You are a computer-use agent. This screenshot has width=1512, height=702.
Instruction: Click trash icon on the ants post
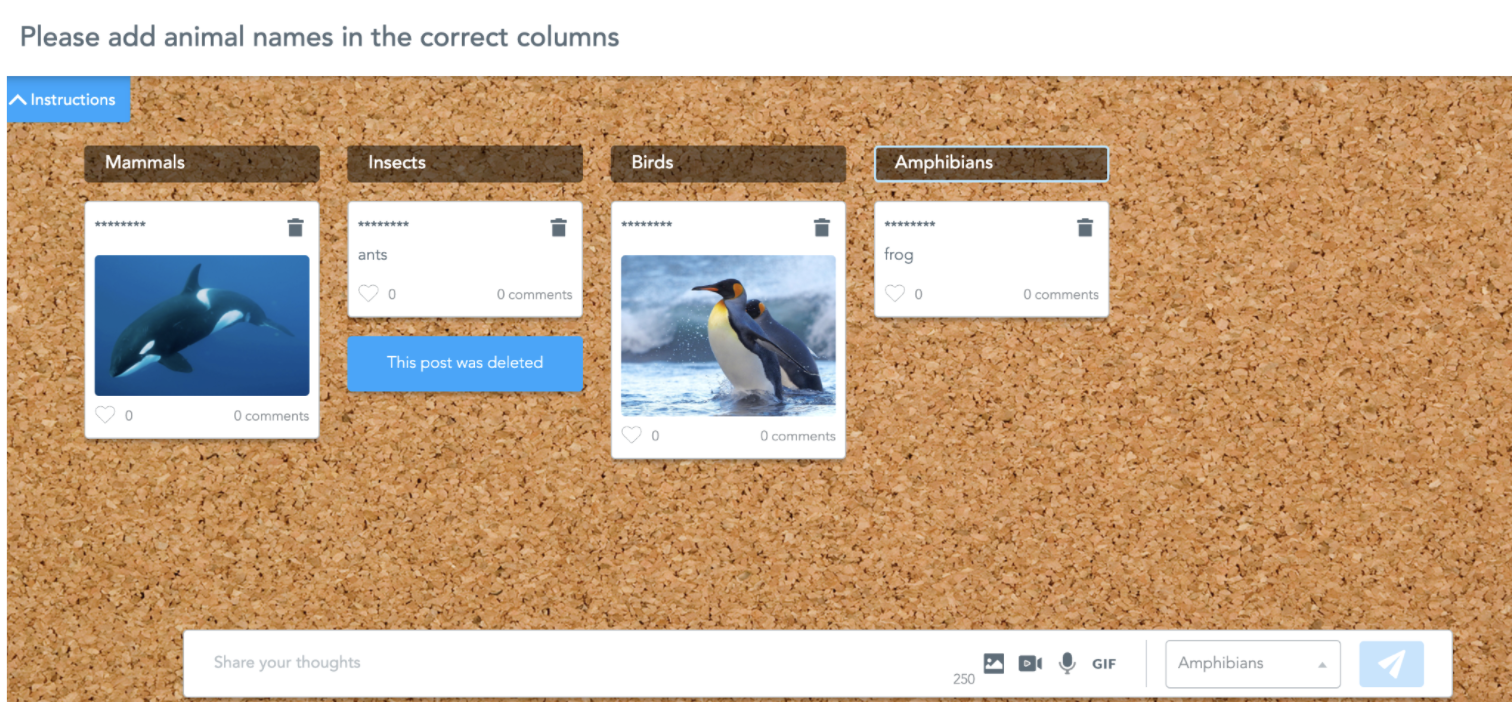tap(558, 228)
